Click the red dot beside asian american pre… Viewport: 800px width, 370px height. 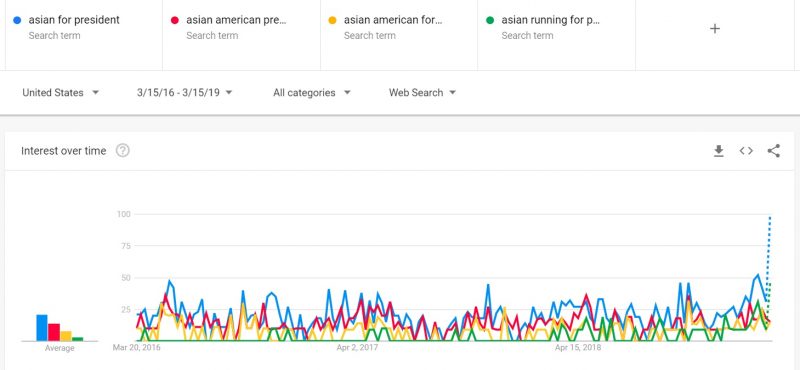coord(175,20)
